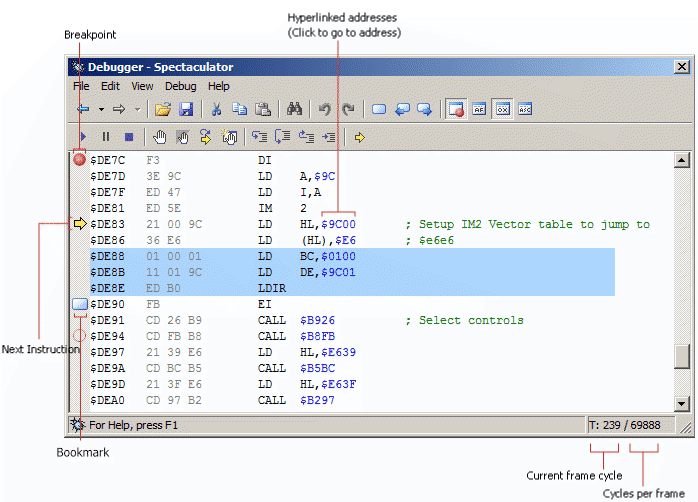This screenshot has height=502, width=698.
Task: Click the paste clipboard icon
Action: coord(263,109)
